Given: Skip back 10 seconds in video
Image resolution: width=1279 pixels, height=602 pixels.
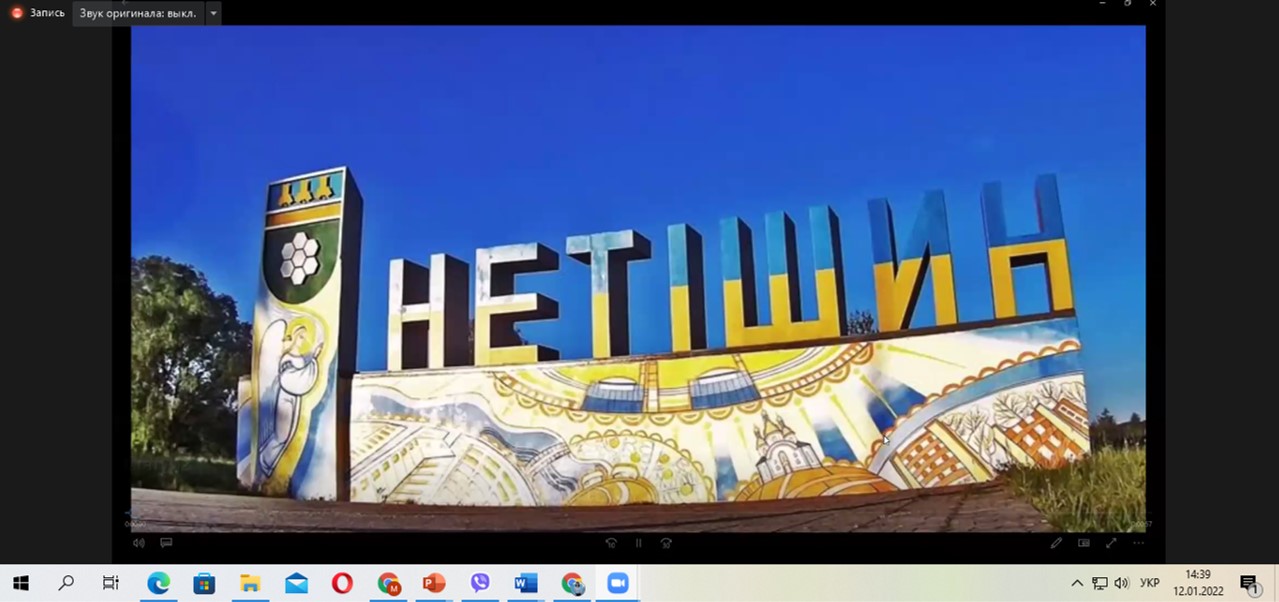Looking at the screenshot, I should pyautogui.click(x=611, y=543).
